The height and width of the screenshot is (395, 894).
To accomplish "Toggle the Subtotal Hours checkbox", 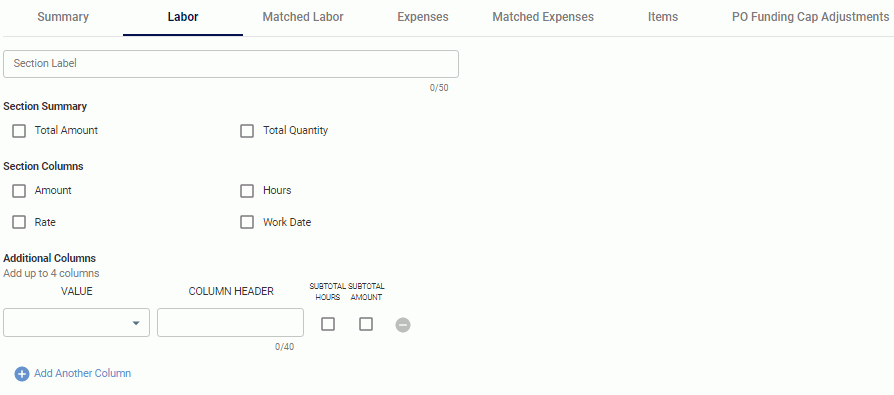I will [328, 324].
